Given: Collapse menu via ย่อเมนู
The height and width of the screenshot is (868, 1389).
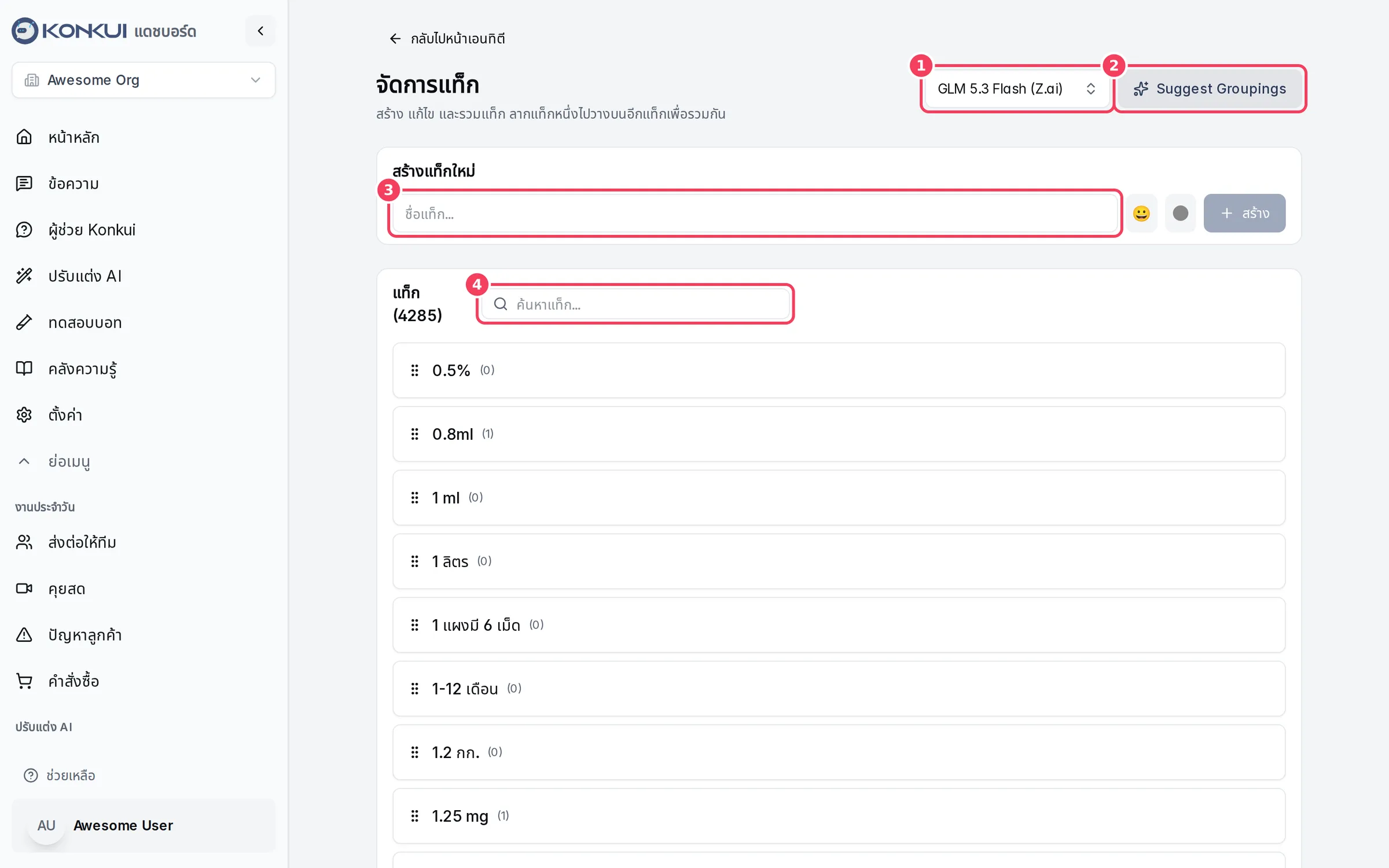Looking at the screenshot, I should pos(69,461).
